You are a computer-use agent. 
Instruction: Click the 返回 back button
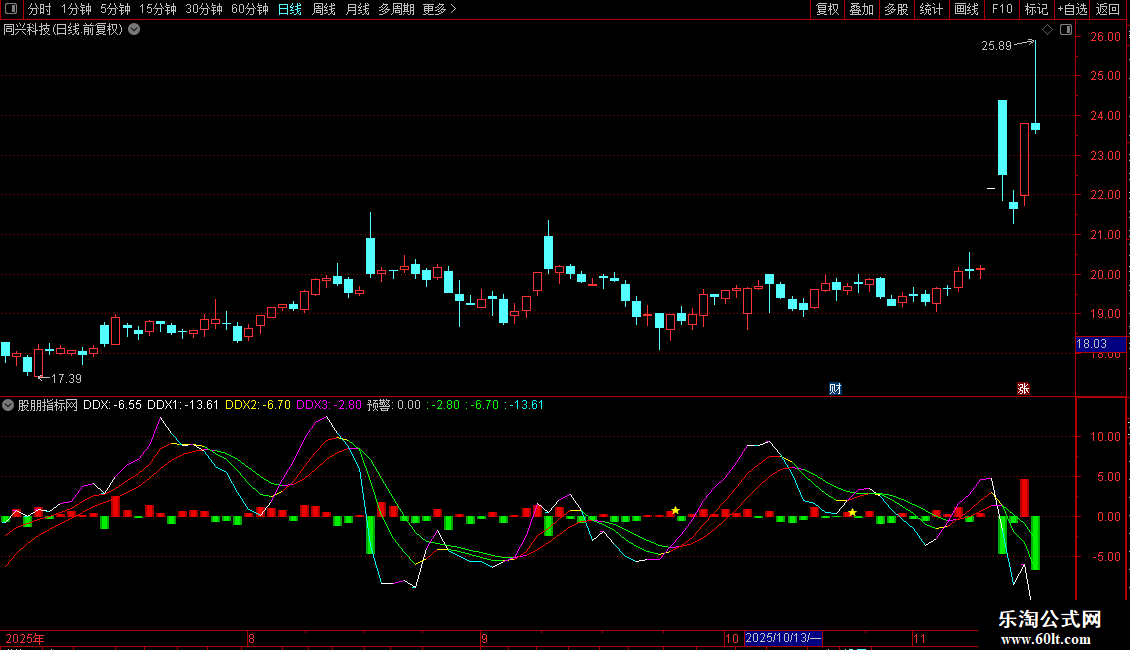point(1108,9)
